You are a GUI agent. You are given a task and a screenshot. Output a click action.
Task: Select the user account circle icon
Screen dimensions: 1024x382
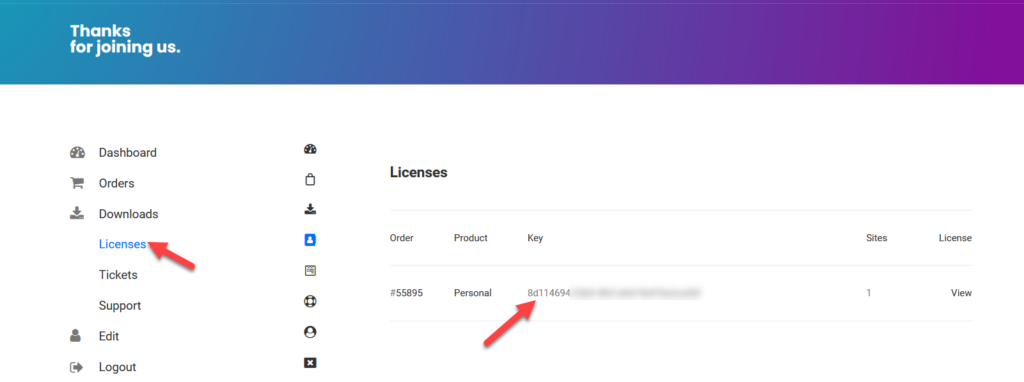pyautogui.click(x=310, y=332)
